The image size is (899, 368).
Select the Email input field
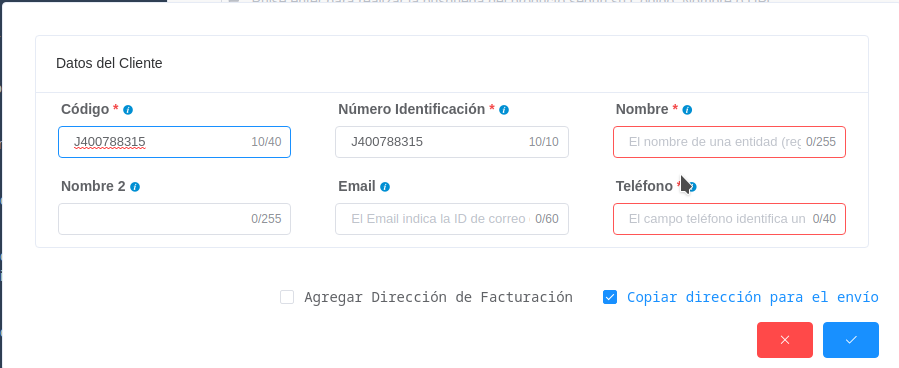click(x=452, y=219)
